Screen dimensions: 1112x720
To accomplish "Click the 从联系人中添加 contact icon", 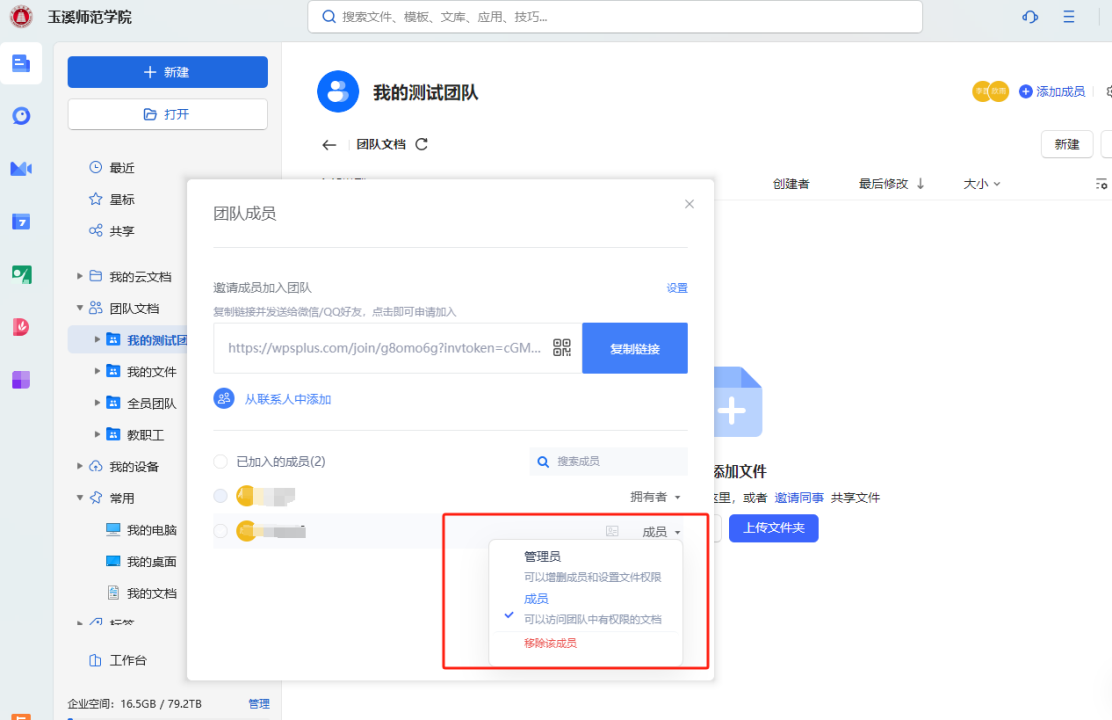I will [x=224, y=399].
